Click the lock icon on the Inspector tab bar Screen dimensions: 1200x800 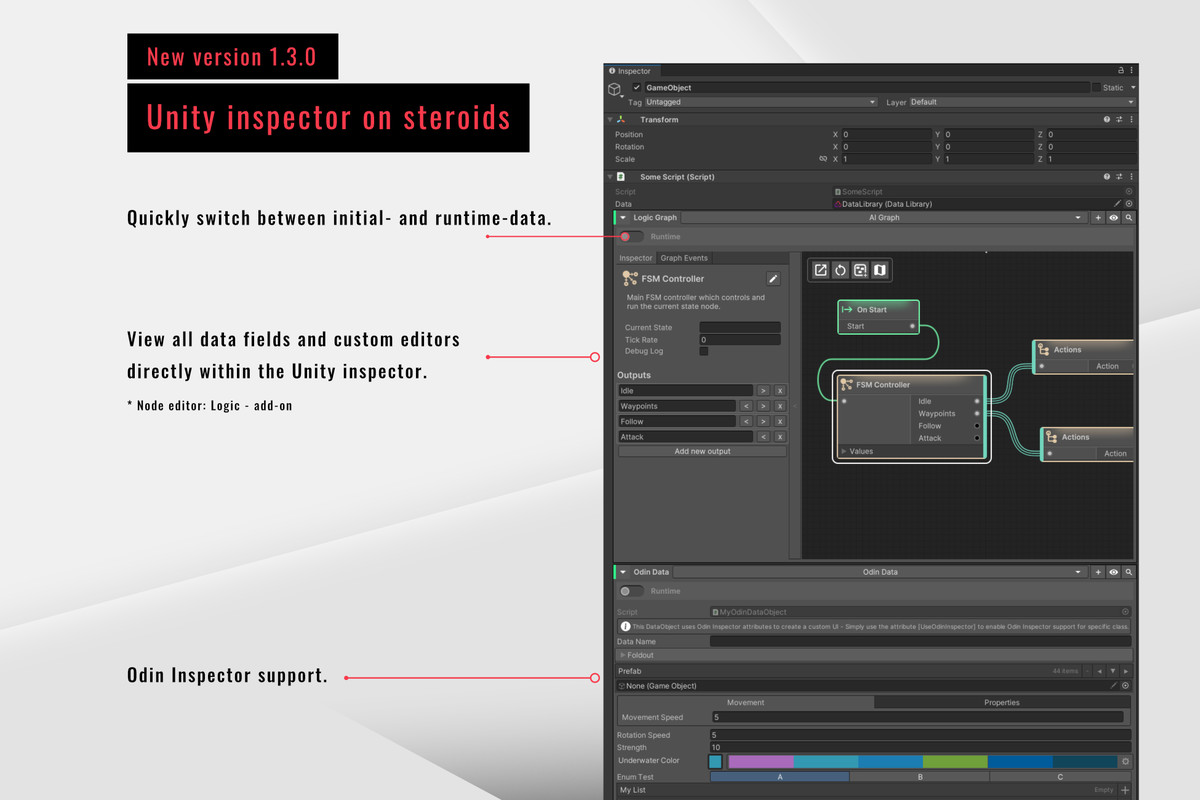coord(1120,71)
